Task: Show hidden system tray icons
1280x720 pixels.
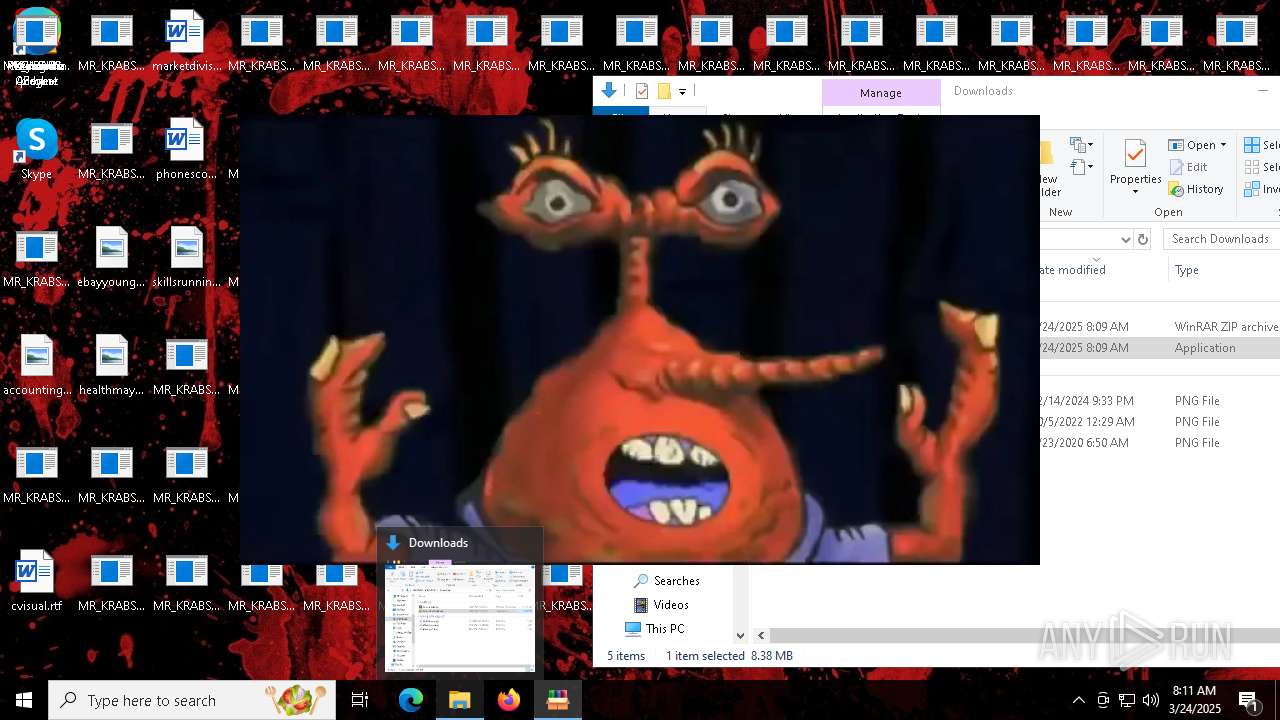Action: click(x=1078, y=700)
